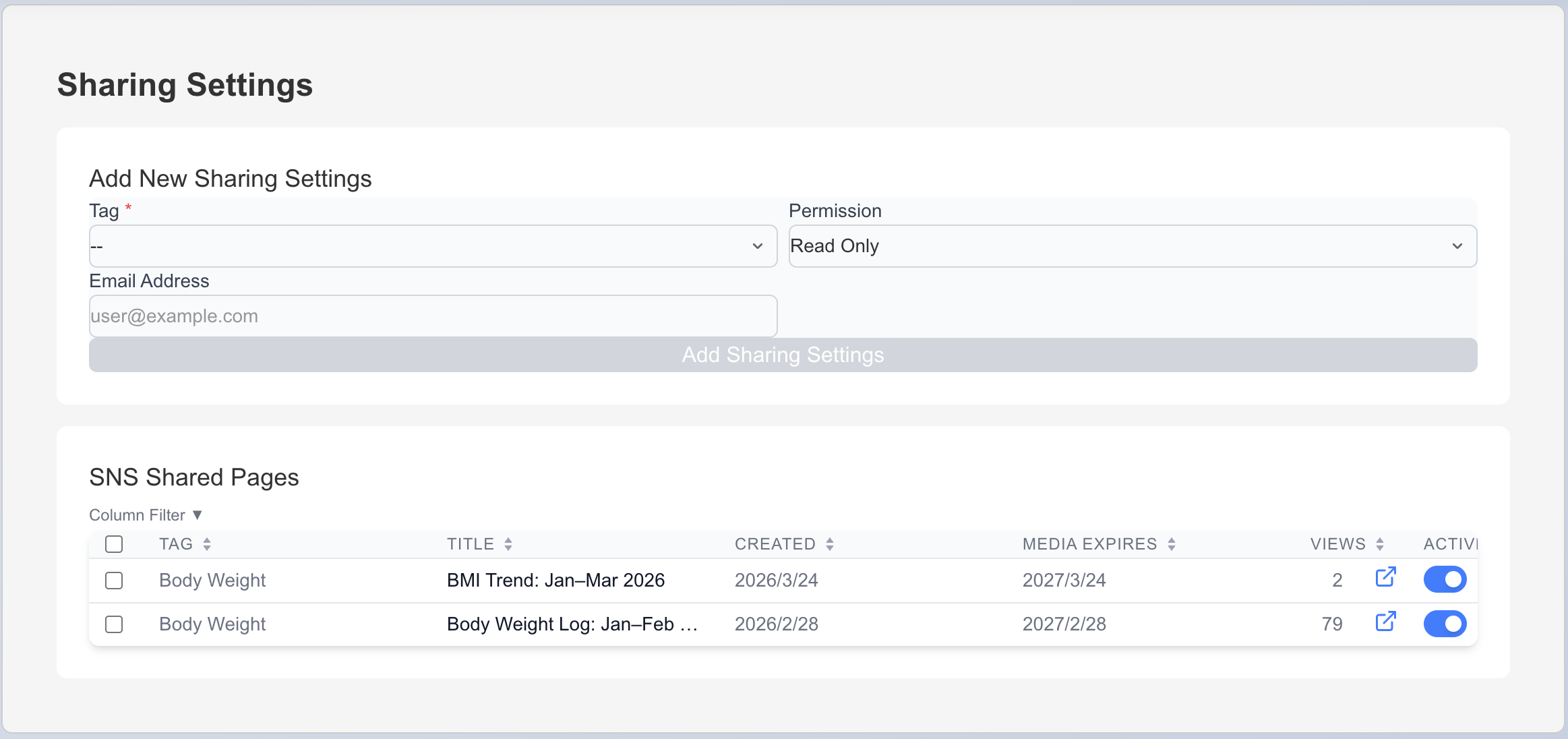Open external link for BMI Trend page
Viewport: 1568px width, 739px height.
[x=1385, y=577]
